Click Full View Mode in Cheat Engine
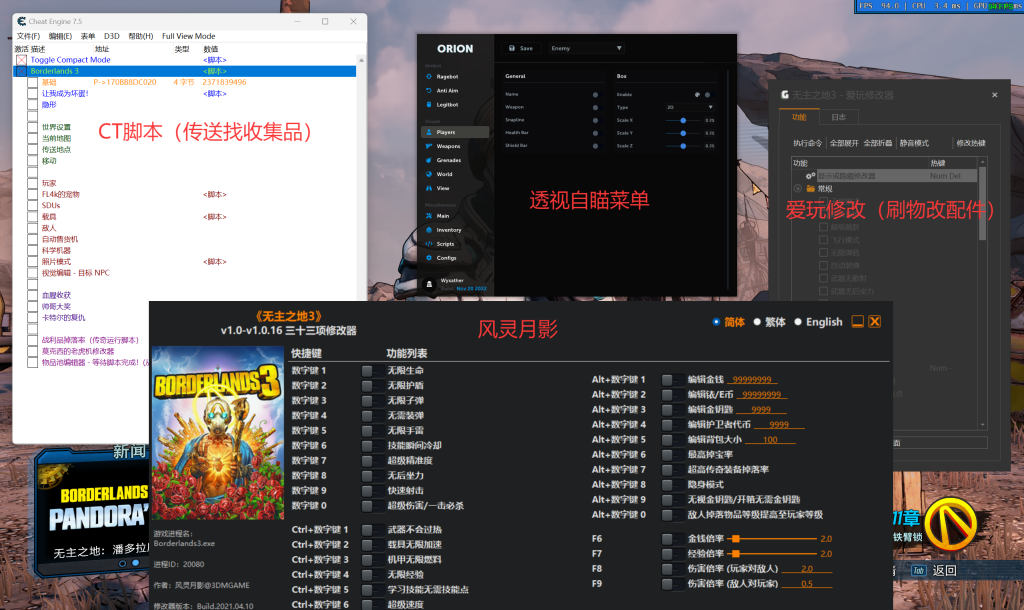This screenshot has width=1024, height=610. [188, 36]
